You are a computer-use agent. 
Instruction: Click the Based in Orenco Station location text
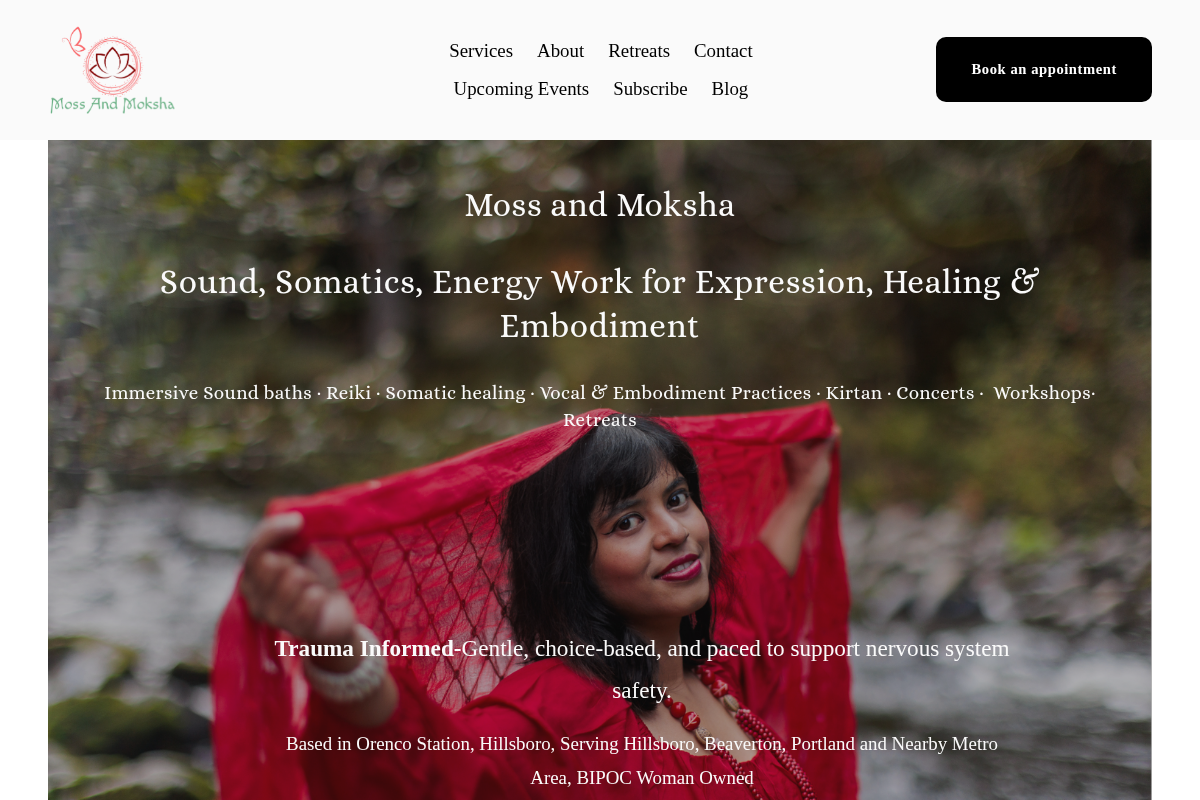coord(642,761)
